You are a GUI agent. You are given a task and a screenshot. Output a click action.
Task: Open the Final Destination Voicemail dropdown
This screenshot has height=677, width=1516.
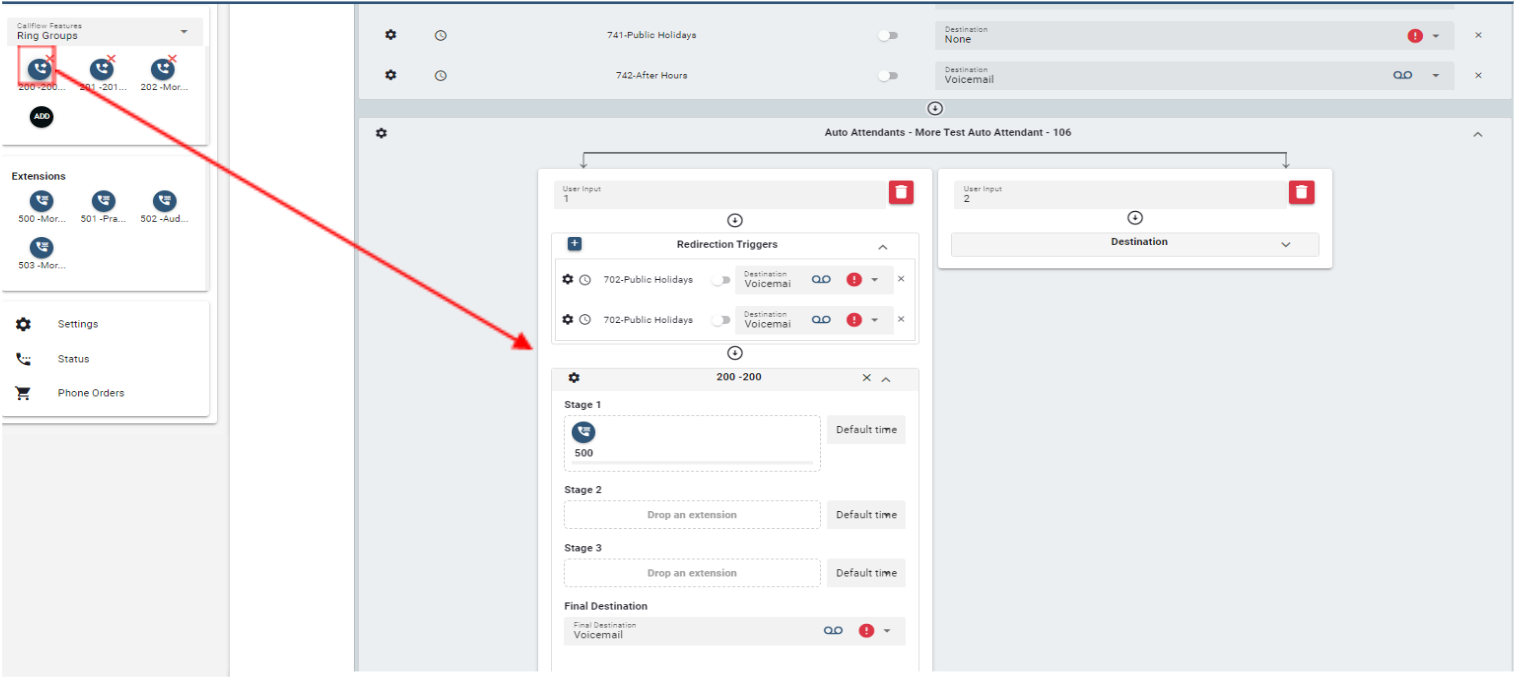[886, 631]
